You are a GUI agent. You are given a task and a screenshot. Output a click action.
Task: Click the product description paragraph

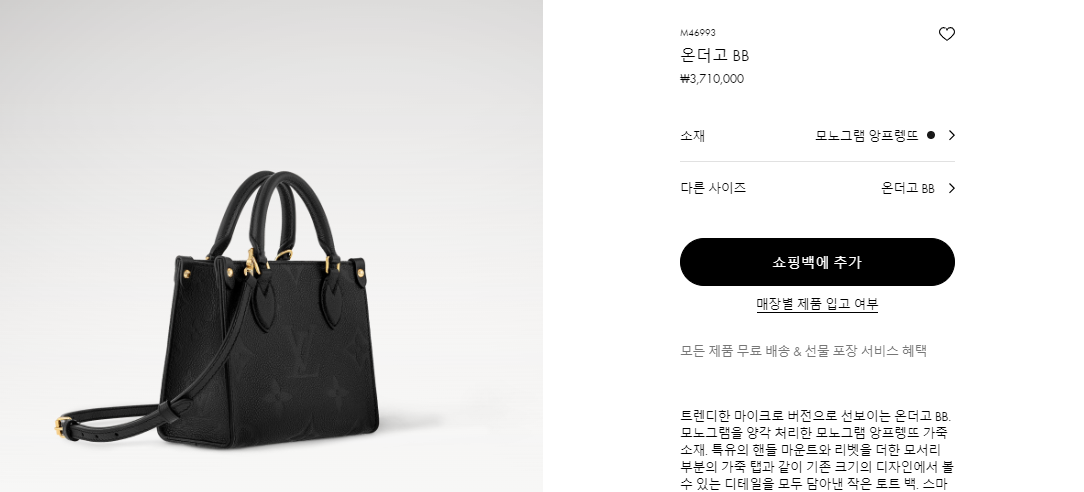817,451
